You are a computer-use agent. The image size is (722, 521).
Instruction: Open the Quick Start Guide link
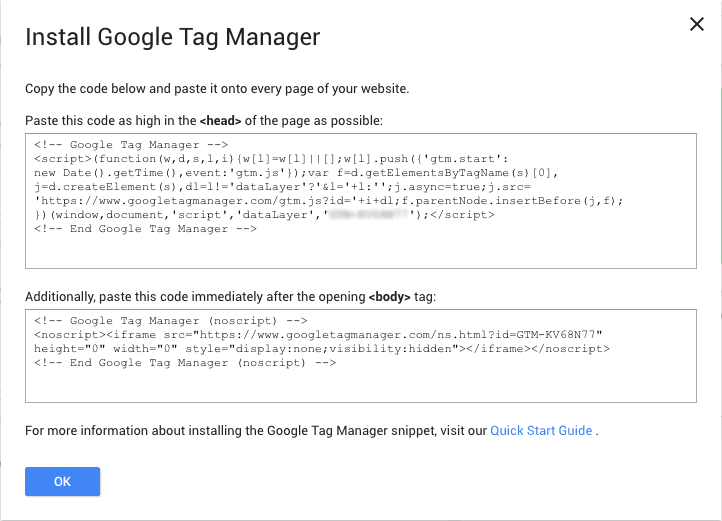tap(541, 431)
